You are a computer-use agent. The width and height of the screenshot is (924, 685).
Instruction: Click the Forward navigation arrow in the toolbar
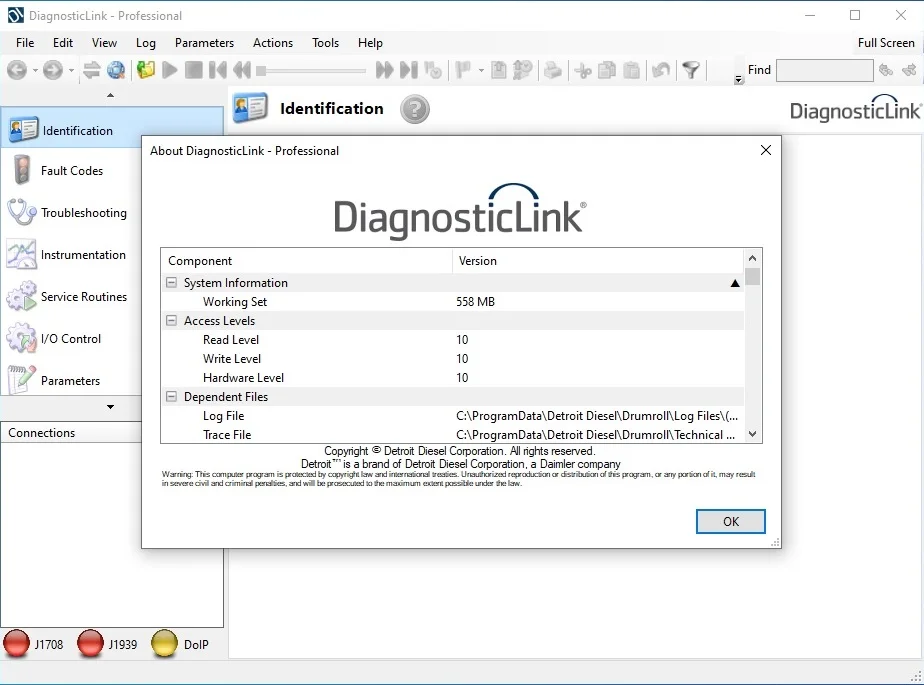(53, 70)
